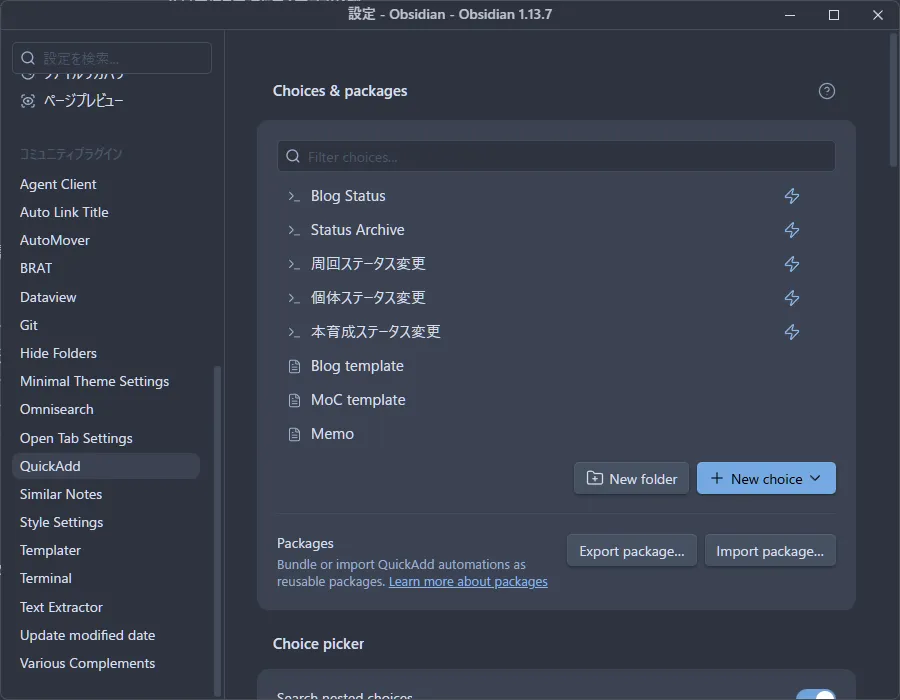
Task: Click the macro icon beside 本育成ステータス変更
Action: pyautogui.click(x=294, y=332)
